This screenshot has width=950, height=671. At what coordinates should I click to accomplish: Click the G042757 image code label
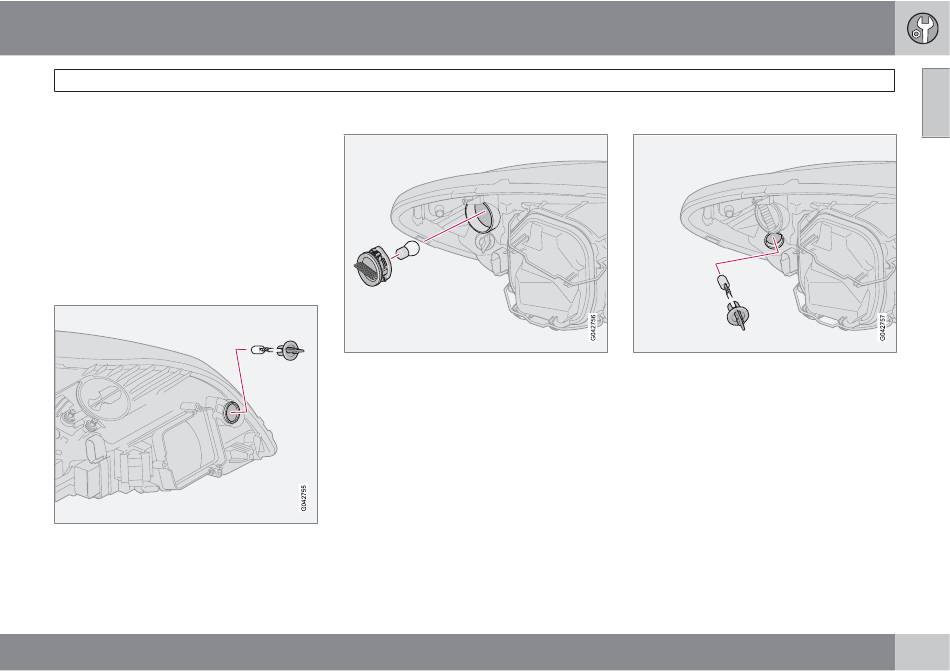coord(883,326)
